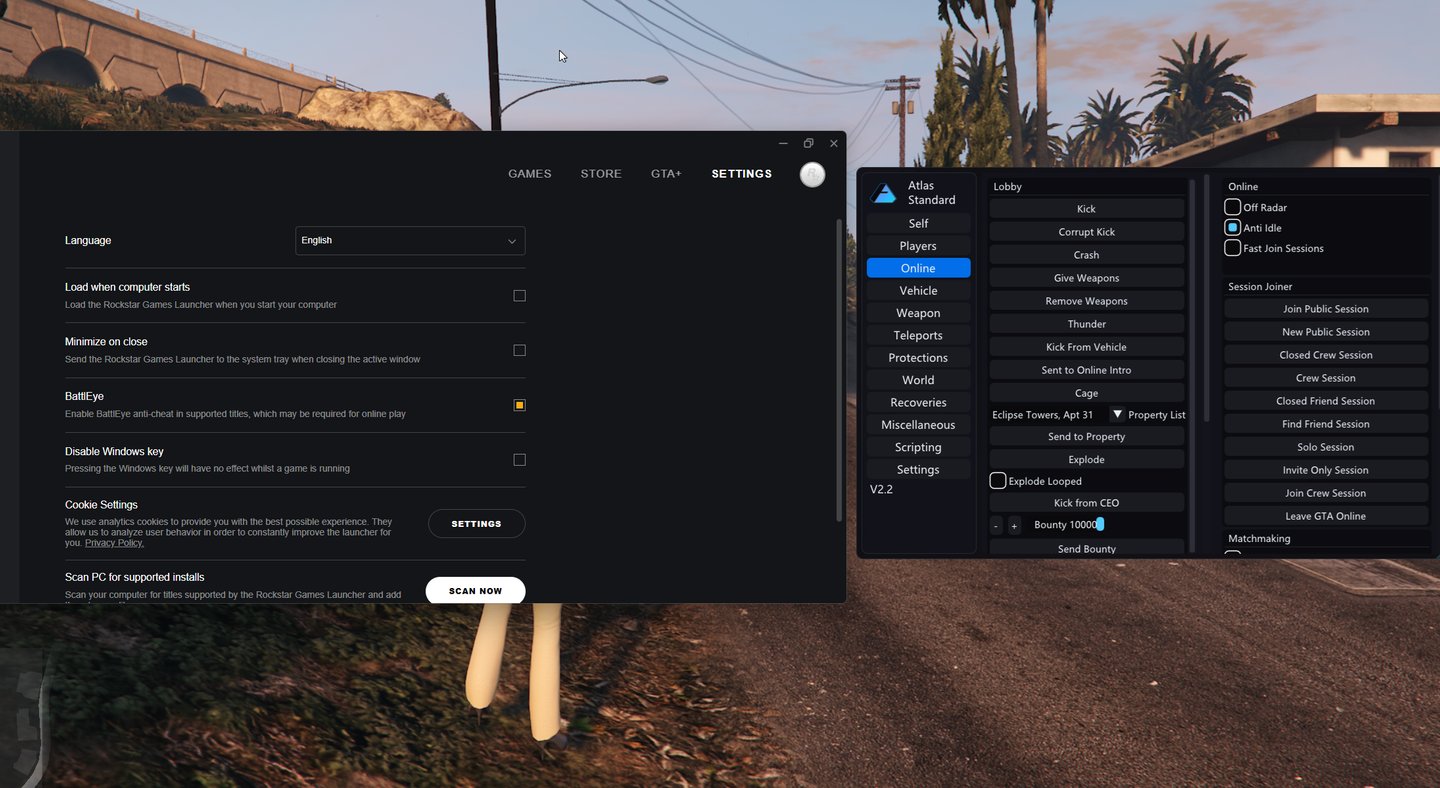Click the launcher settings page scrollbar
The height and width of the screenshot is (788, 1440).
(839, 370)
